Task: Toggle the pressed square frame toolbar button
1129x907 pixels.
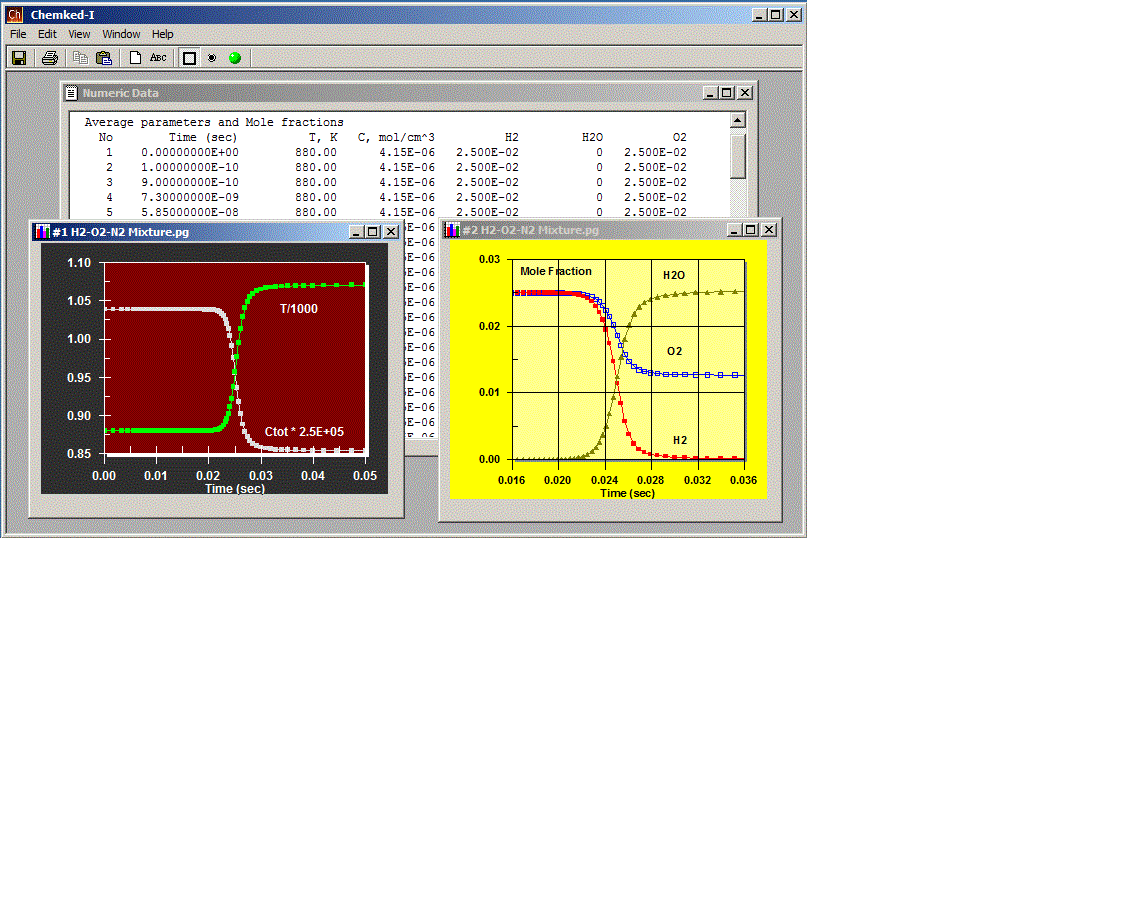Action: [x=189, y=58]
